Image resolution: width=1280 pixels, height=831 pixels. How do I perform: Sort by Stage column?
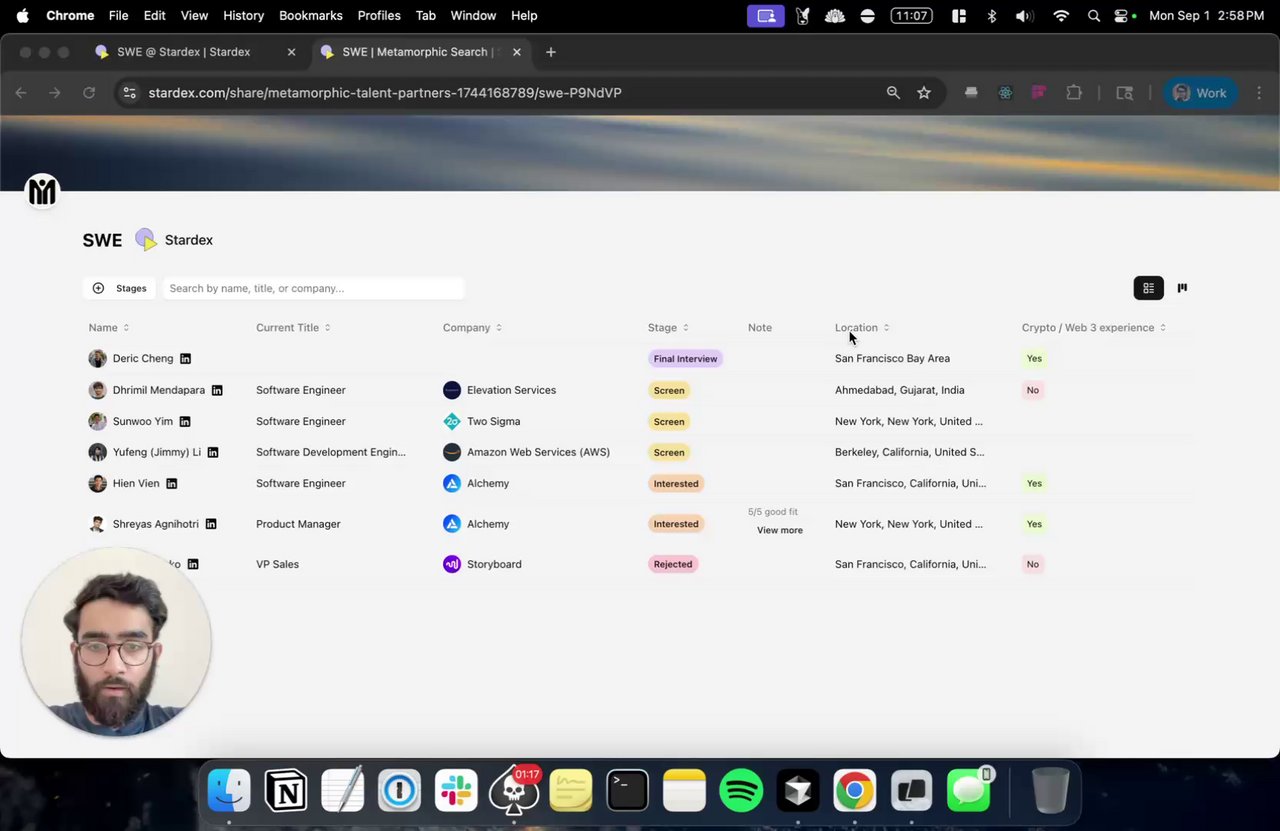tap(668, 328)
